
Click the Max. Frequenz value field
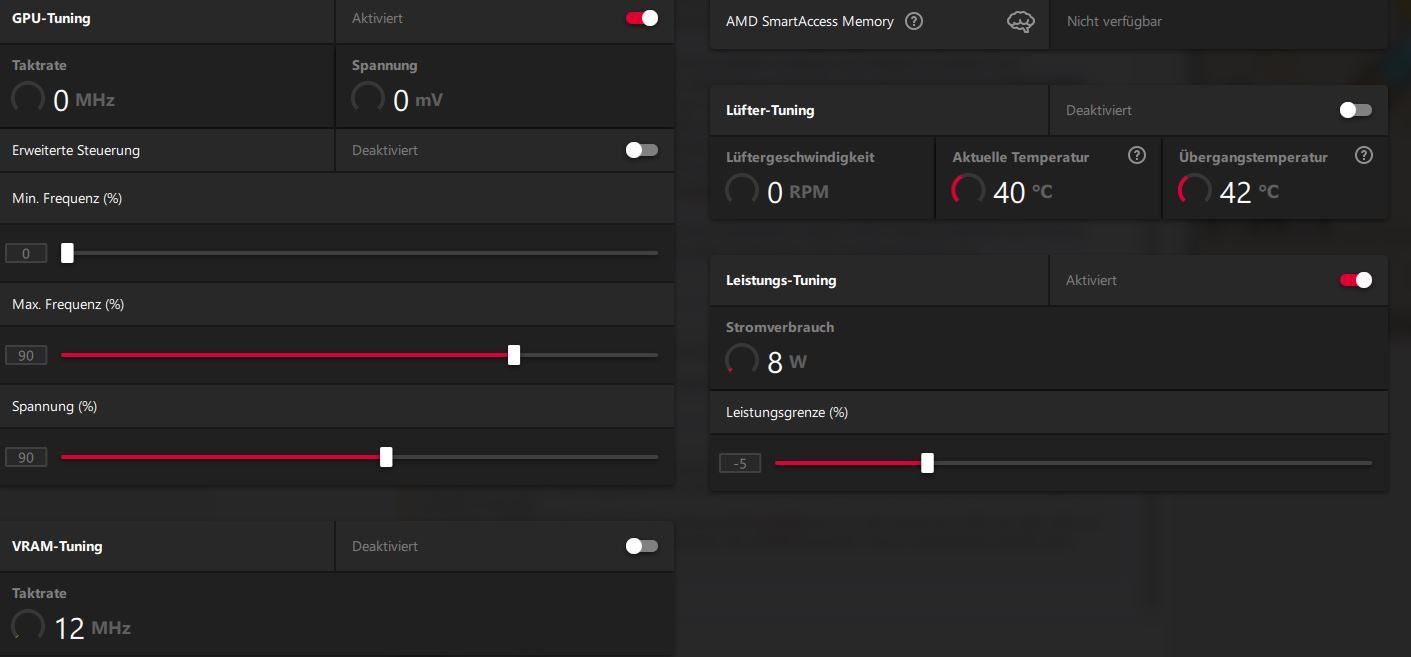pos(26,355)
